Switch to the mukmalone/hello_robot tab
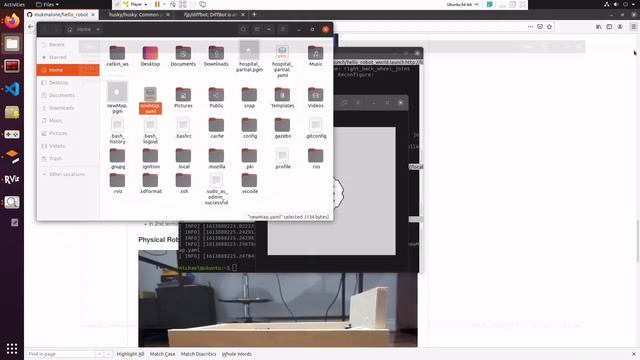The height and width of the screenshot is (360, 640). [x=61, y=14]
